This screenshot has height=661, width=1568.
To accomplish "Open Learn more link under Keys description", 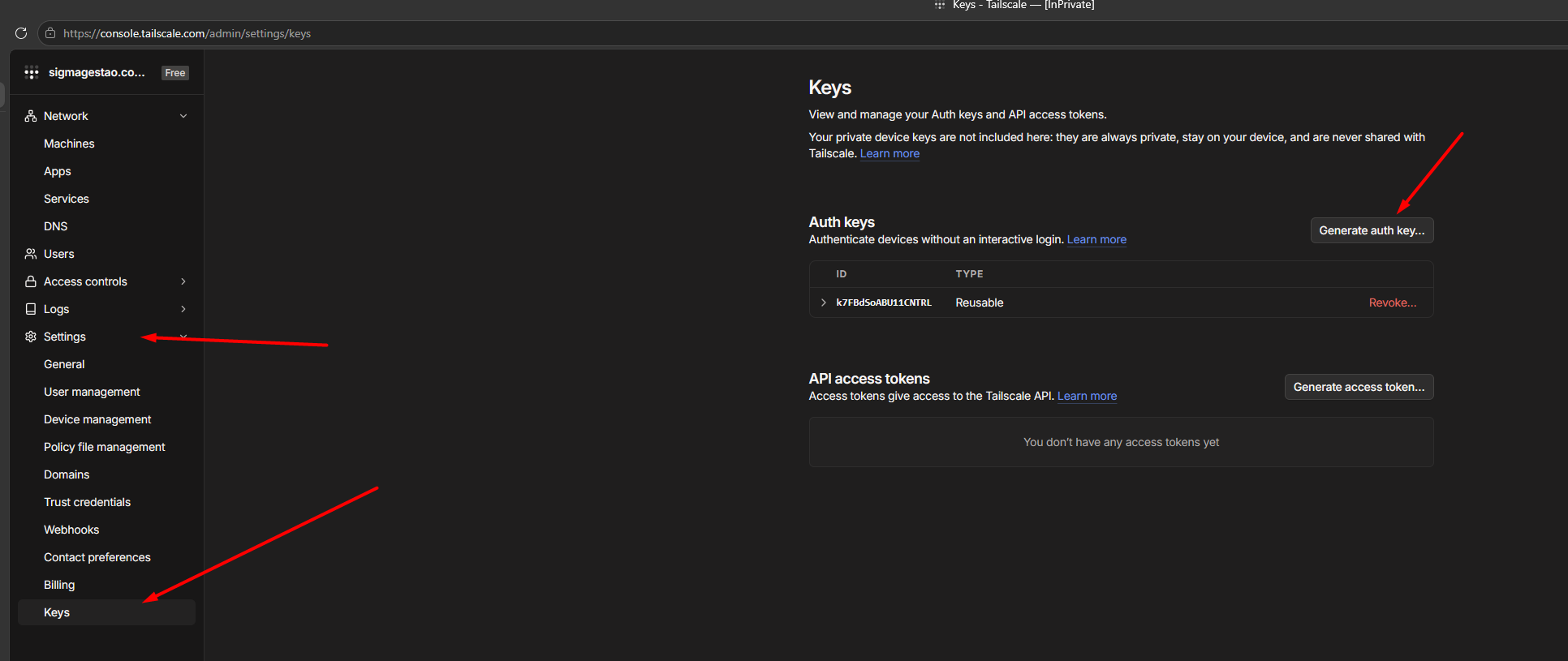I will [x=890, y=153].
